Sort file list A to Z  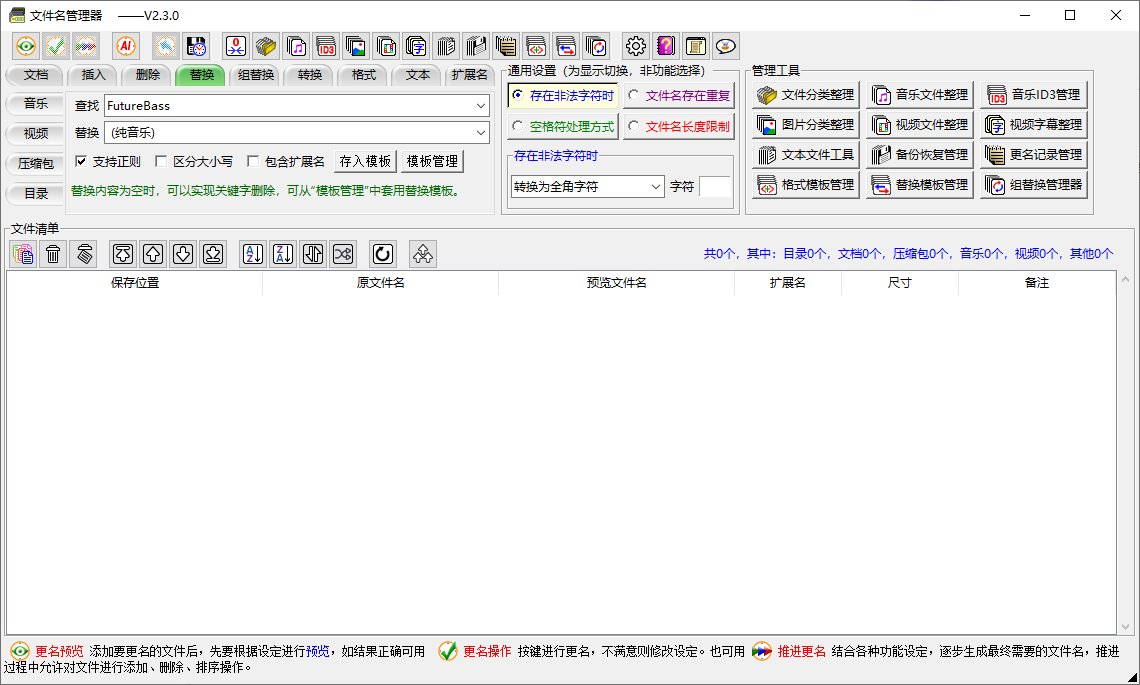pos(253,254)
